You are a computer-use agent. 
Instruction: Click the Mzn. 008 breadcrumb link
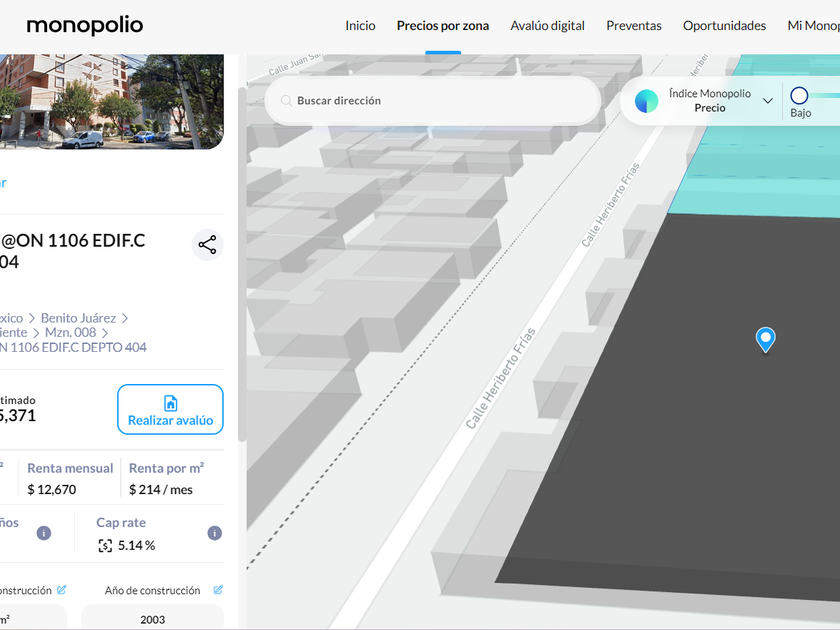[70, 333]
